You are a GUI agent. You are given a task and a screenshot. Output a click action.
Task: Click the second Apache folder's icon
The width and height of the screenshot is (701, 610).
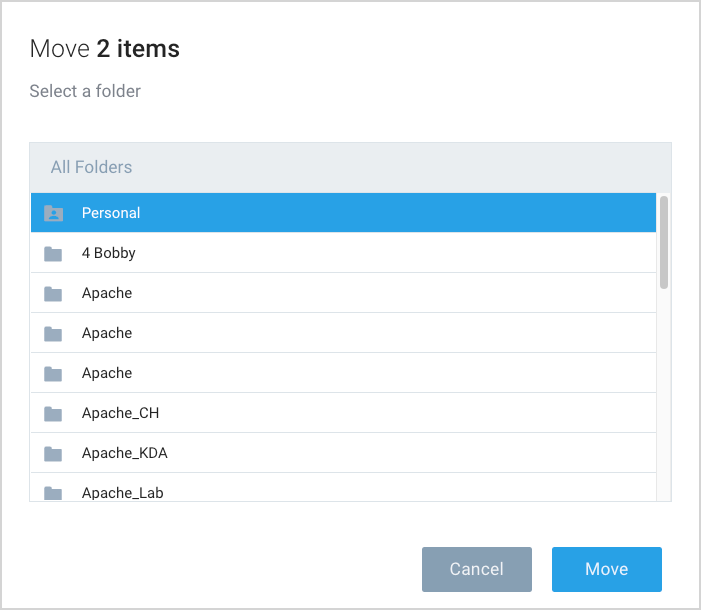coord(54,334)
